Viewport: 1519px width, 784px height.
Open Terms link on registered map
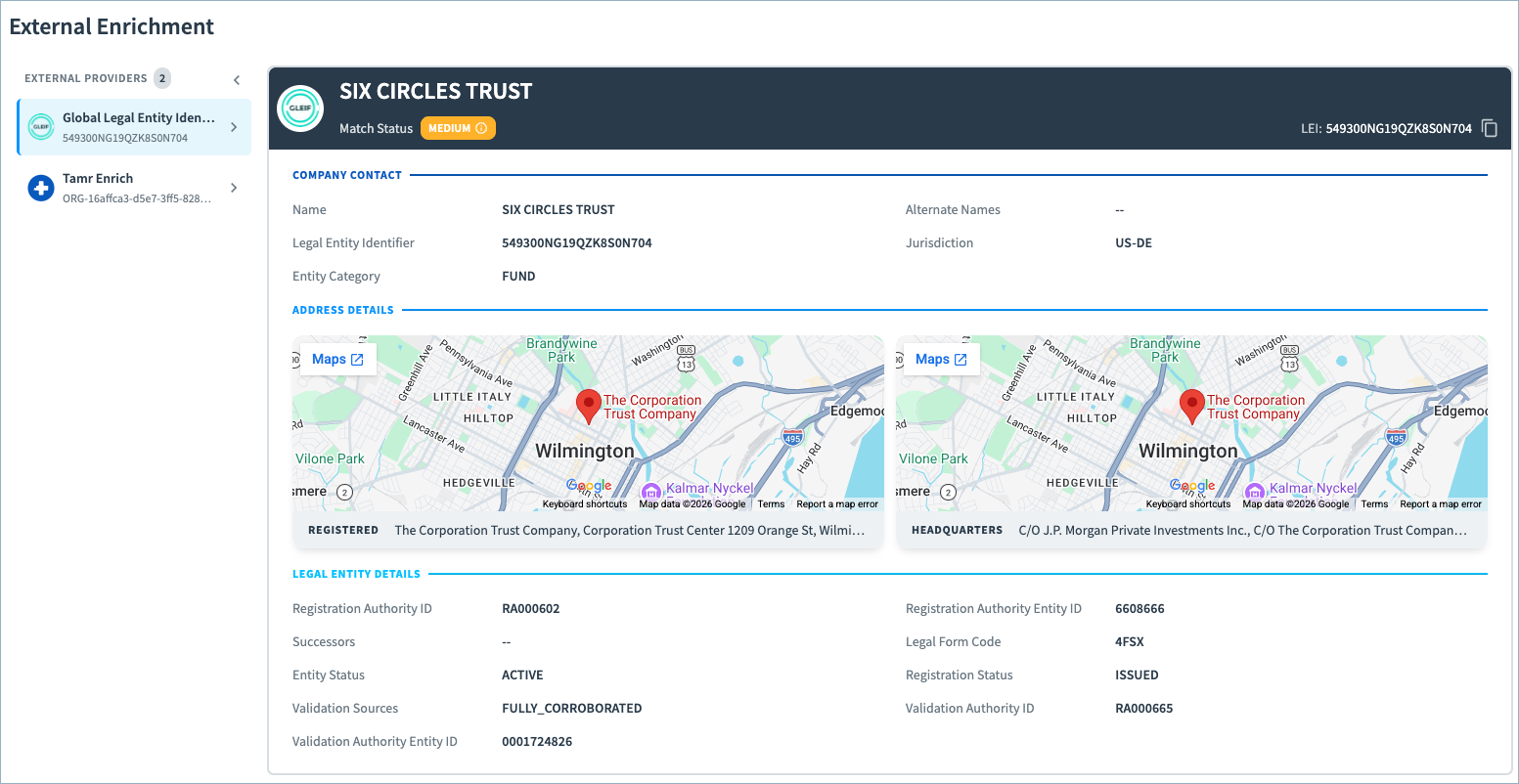click(771, 504)
